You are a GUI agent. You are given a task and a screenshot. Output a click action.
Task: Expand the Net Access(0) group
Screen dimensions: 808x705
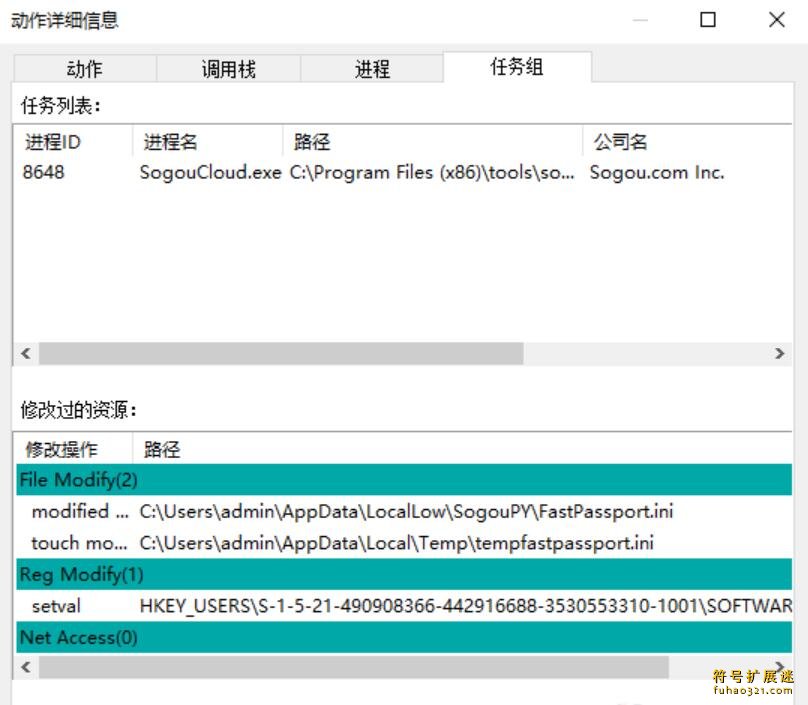click(x=404, y=637)
